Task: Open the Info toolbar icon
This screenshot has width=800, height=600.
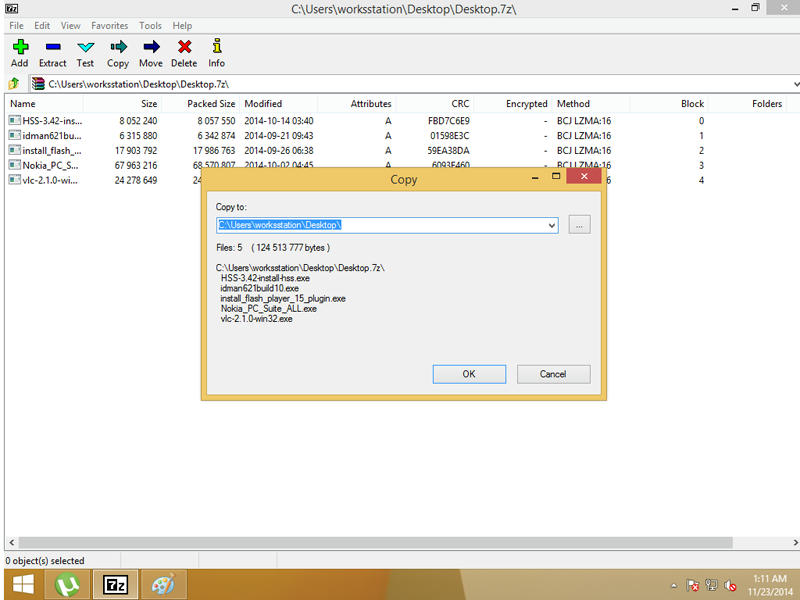Action: (217, 46)
